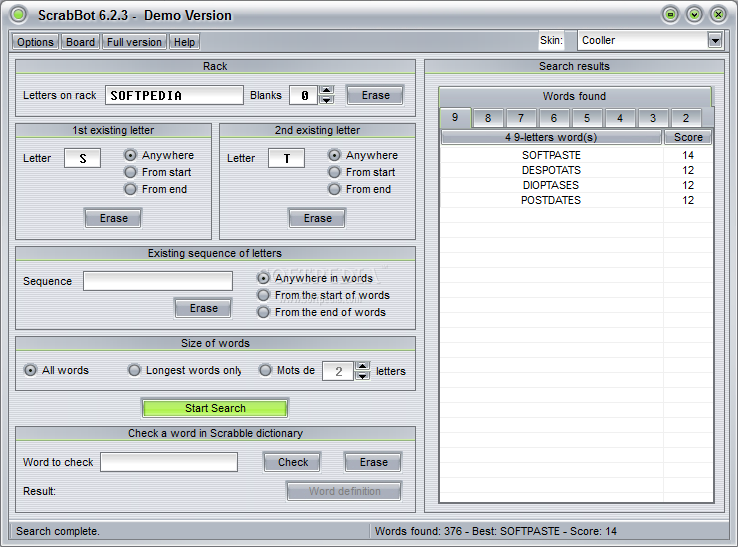Click the Letters on rack input field
This screenshot has height=547, width=738.
pyautogui.click(x=174, y=95)
